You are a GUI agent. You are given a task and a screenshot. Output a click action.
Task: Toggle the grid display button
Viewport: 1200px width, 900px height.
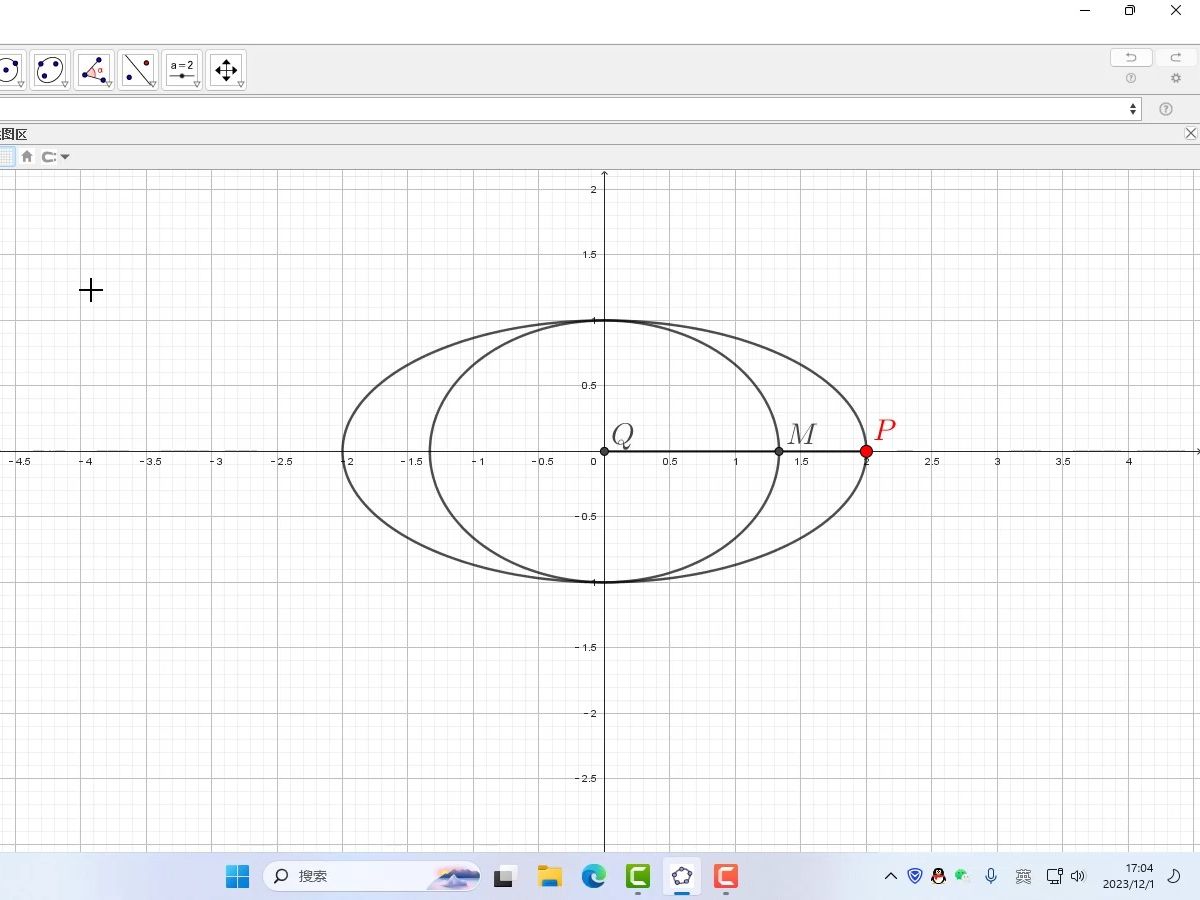[x=6, y=156]
